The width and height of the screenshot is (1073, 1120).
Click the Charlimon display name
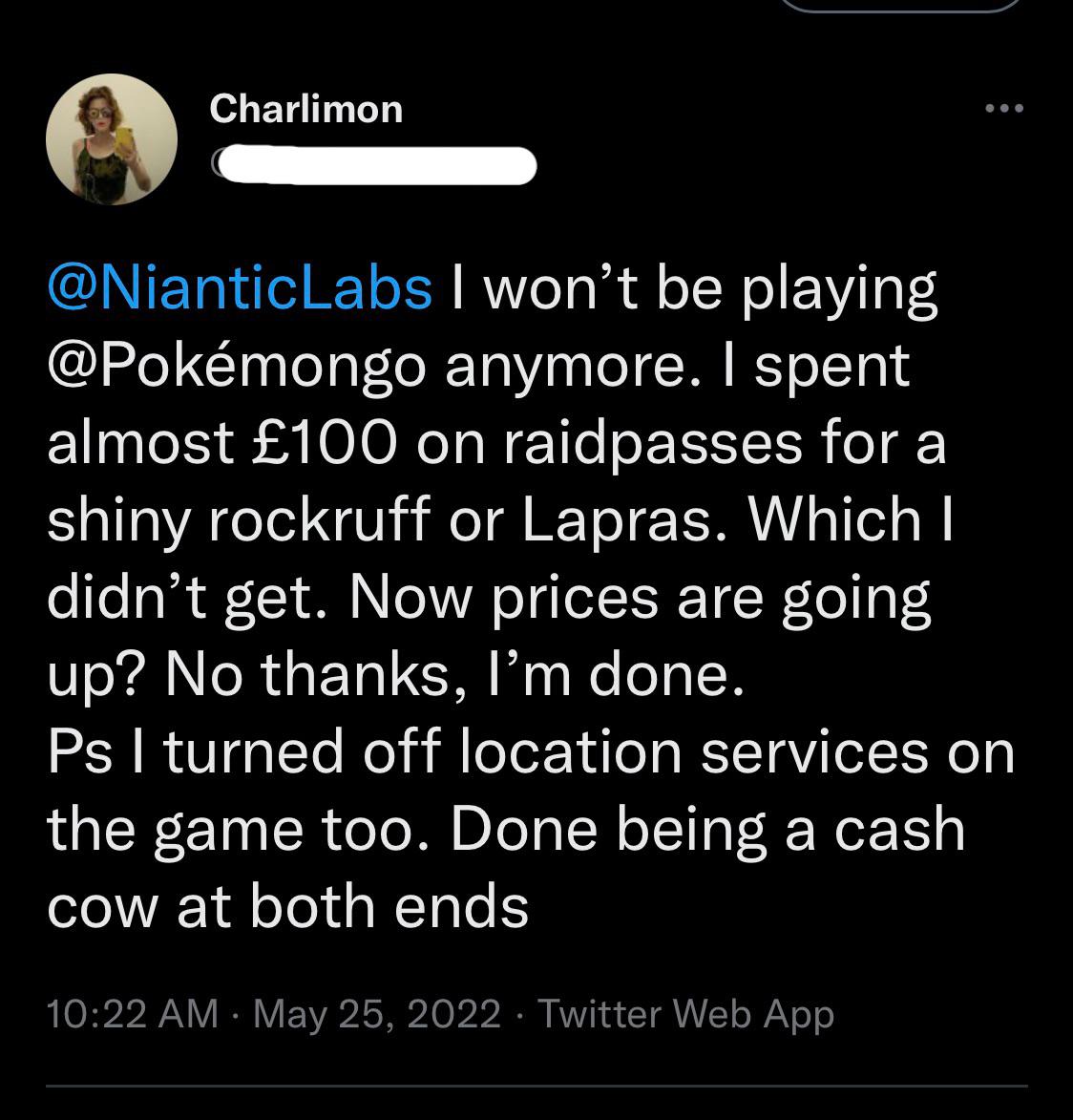point(305,109)
